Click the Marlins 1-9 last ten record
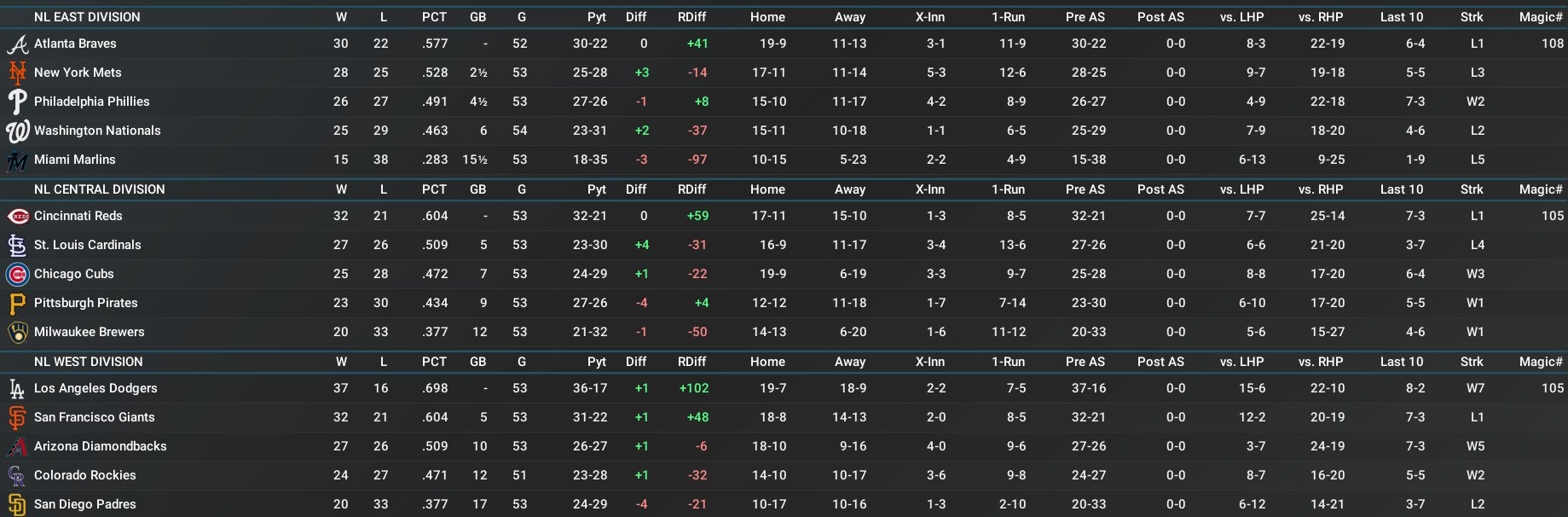 [1415, 160]
